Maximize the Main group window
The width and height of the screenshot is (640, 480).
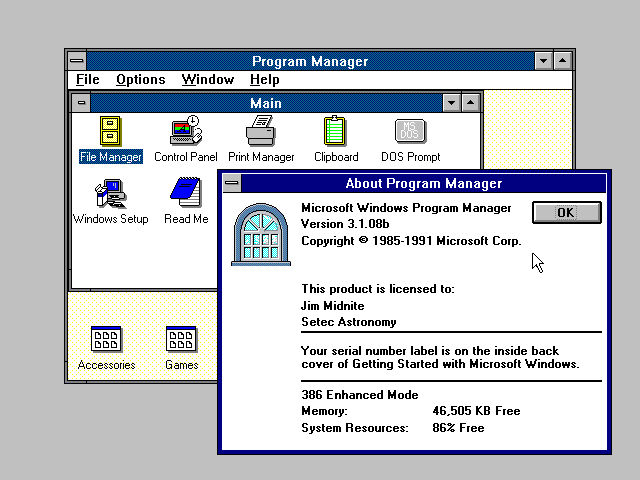tap(470, 103)
